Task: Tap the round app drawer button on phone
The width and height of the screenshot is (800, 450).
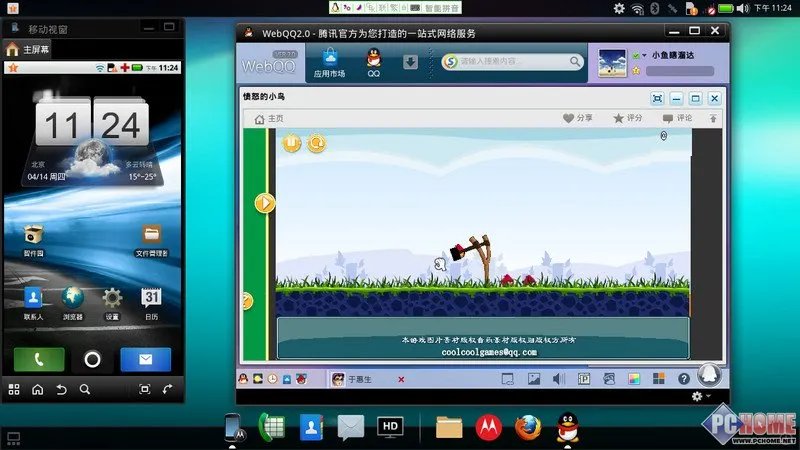Action: click(92, 360)
